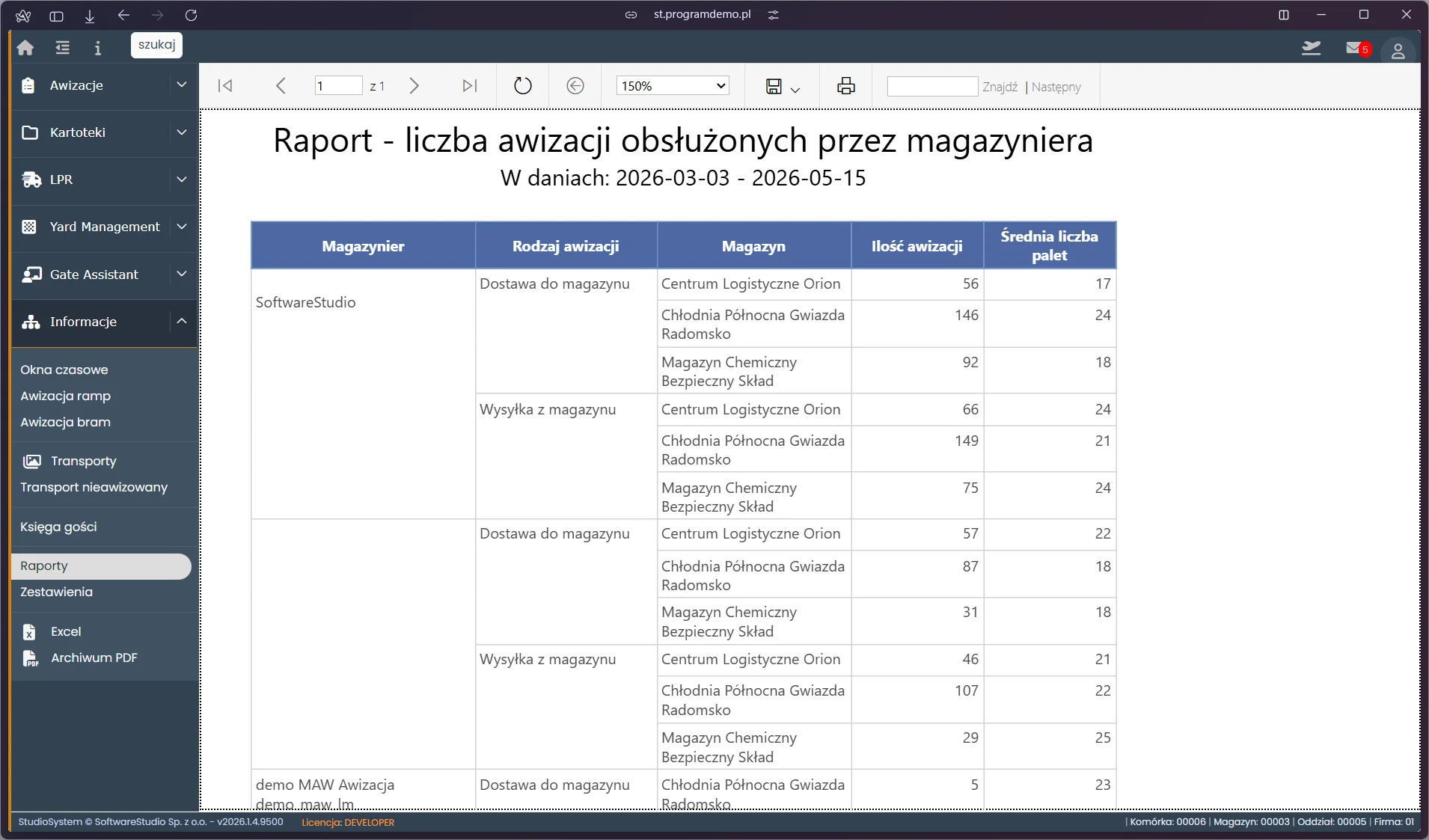Open Awizacja ramp
This screenshot has height=840, width=1429.
[x=66, y=396]
